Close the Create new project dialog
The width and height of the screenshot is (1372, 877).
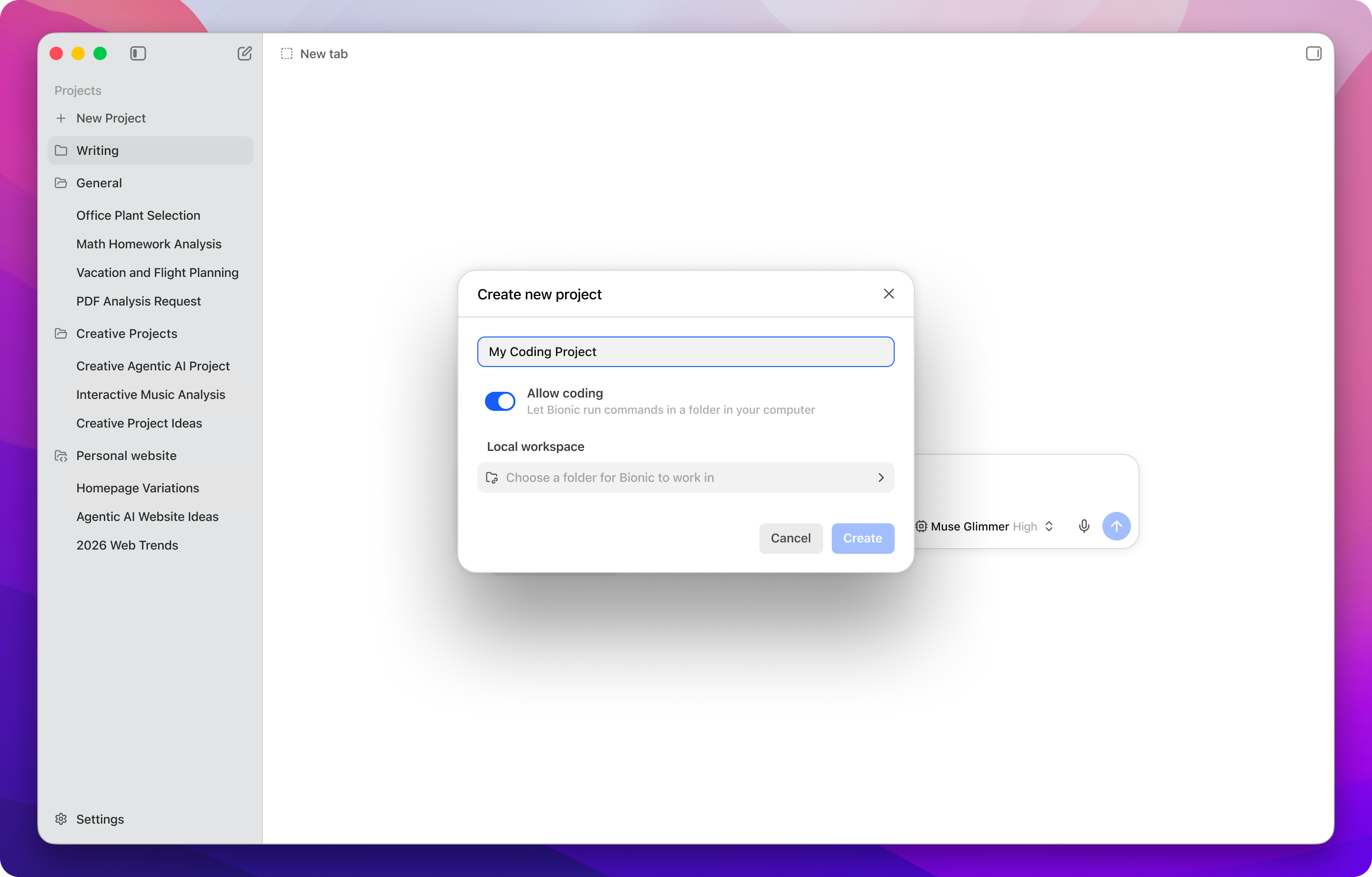888,294
